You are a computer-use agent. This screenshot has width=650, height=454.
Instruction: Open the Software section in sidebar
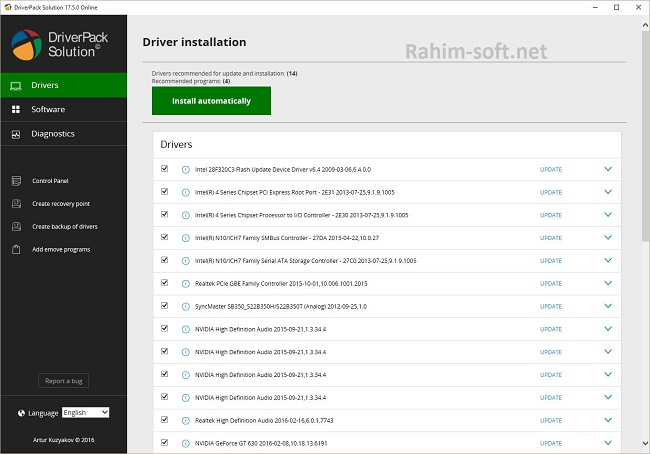64,109
